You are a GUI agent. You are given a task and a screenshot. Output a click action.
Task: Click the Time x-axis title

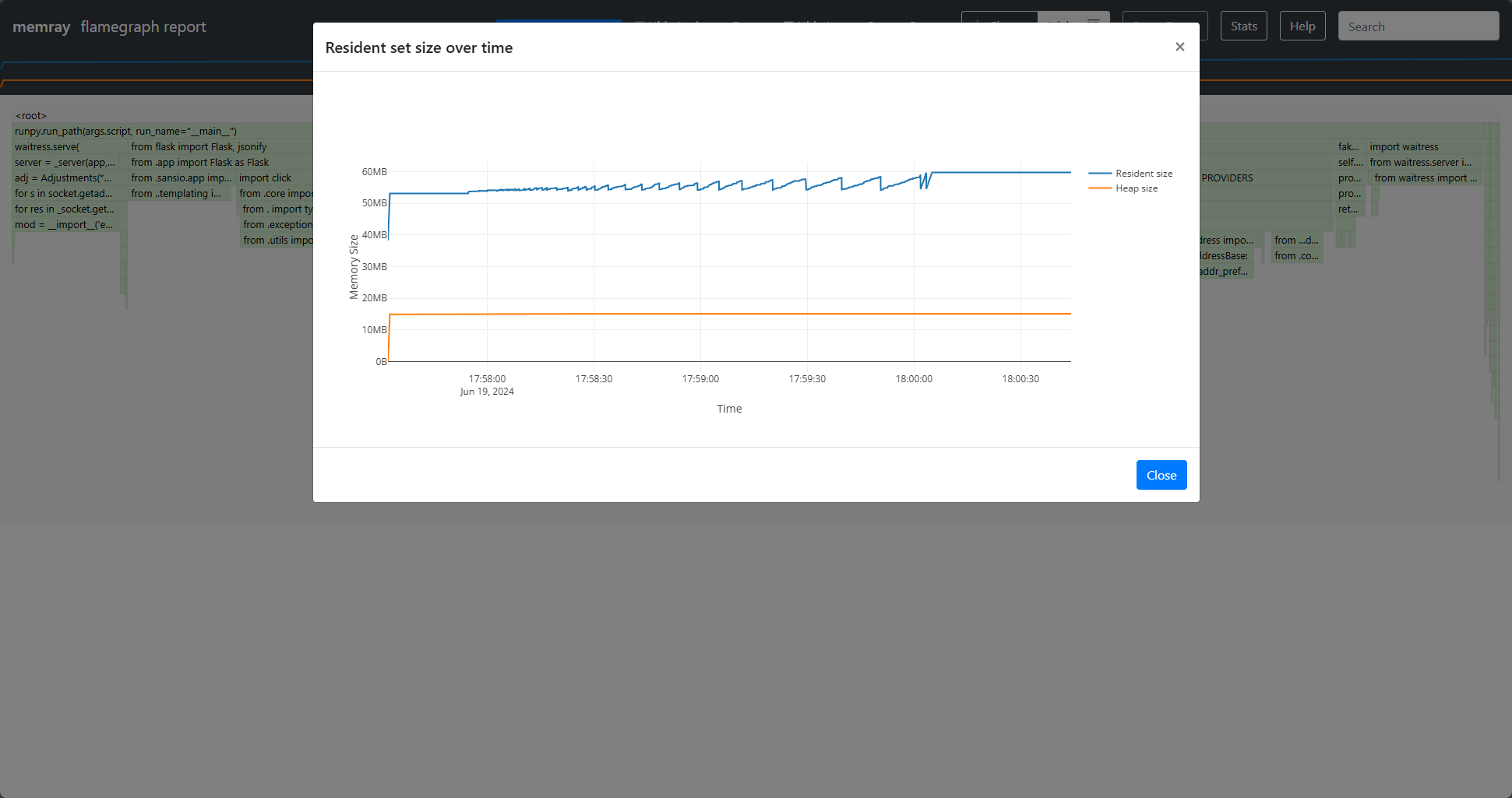point(729,409)
